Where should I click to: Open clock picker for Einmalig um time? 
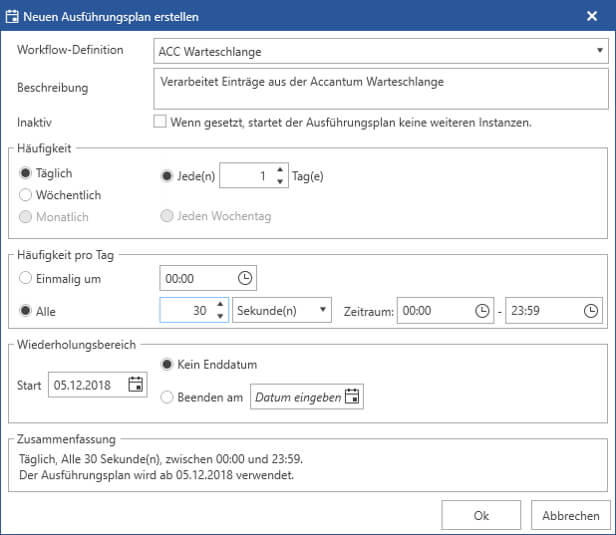click(x=245, y=278)
